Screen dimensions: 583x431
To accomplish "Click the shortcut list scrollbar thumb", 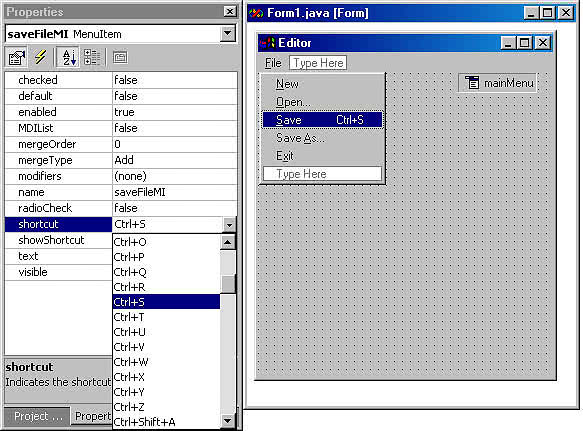I will tap(228, 284).
